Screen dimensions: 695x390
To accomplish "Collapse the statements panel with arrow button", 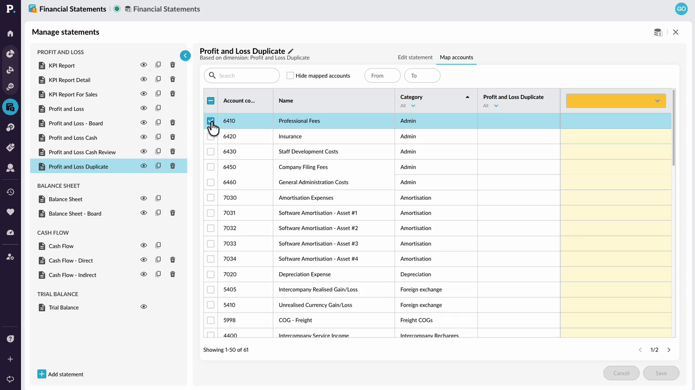I will pyautogui.click(x=185, y=55).
